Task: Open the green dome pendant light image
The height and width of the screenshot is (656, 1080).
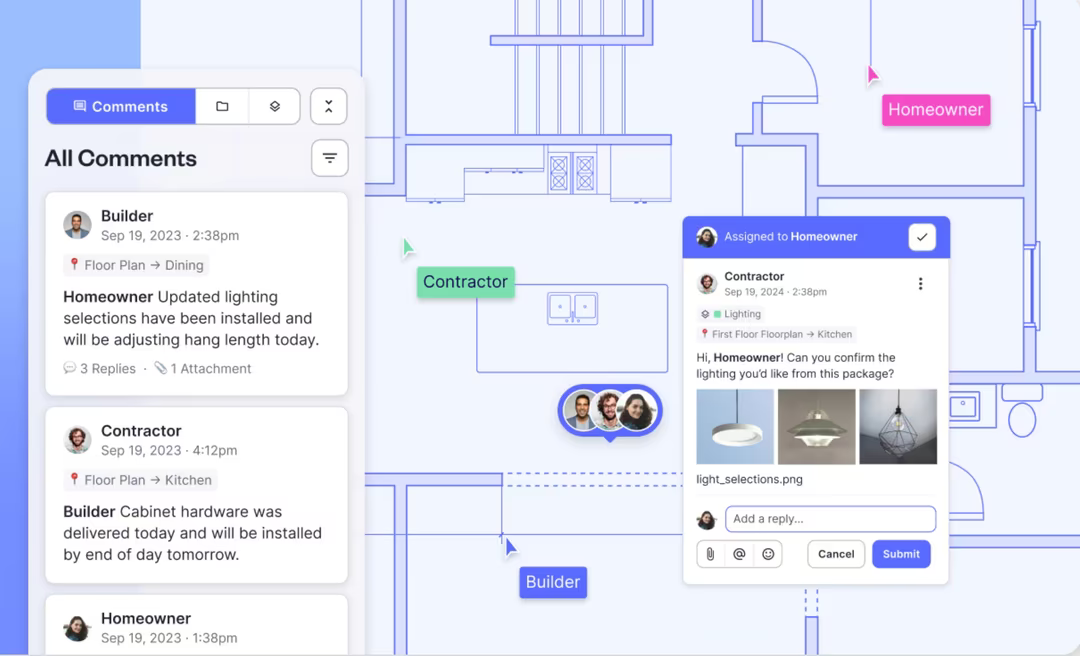Action: [816, 427]
